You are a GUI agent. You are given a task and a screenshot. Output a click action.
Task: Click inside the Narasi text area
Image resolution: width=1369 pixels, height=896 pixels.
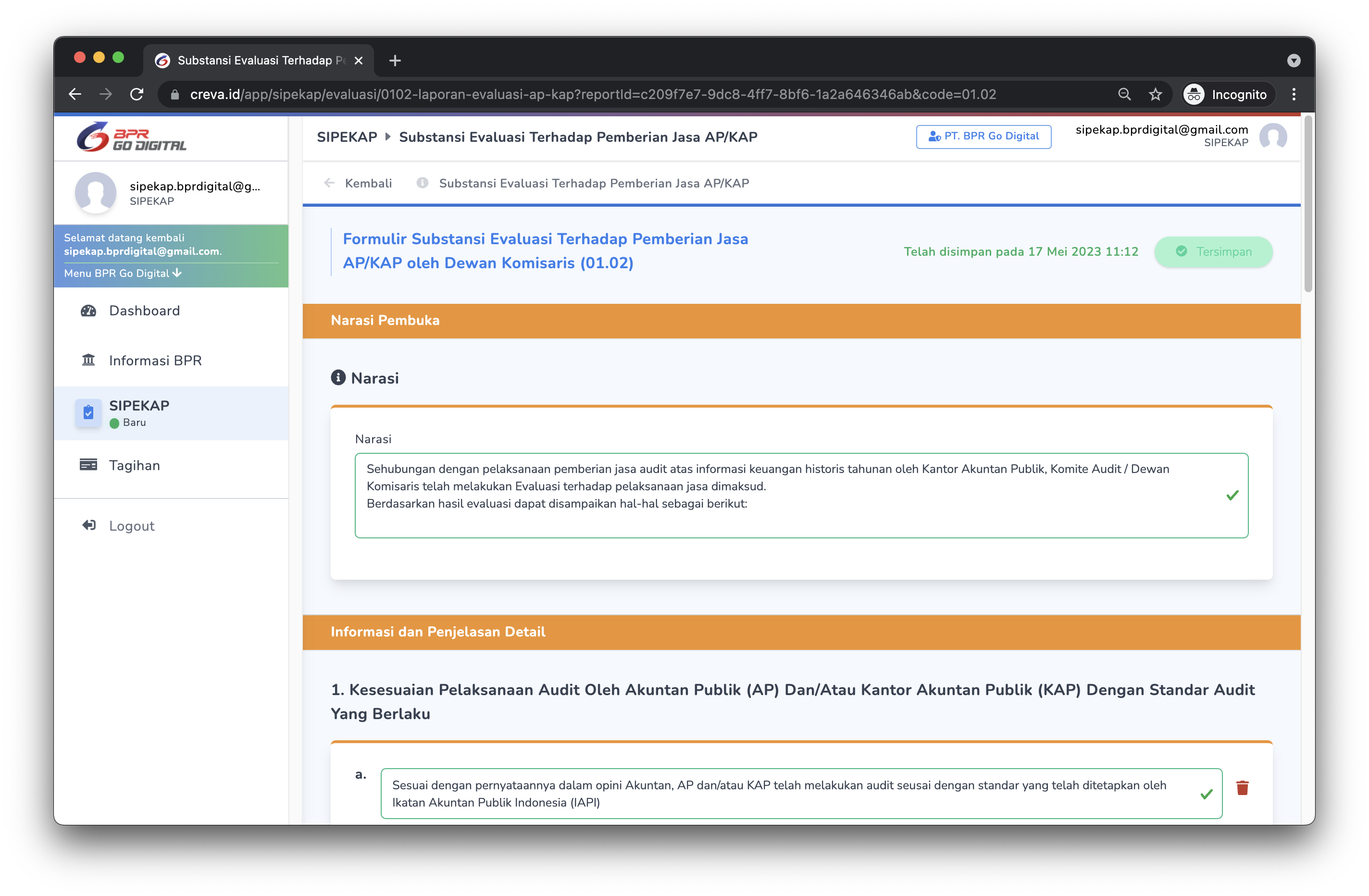point(801,496)
